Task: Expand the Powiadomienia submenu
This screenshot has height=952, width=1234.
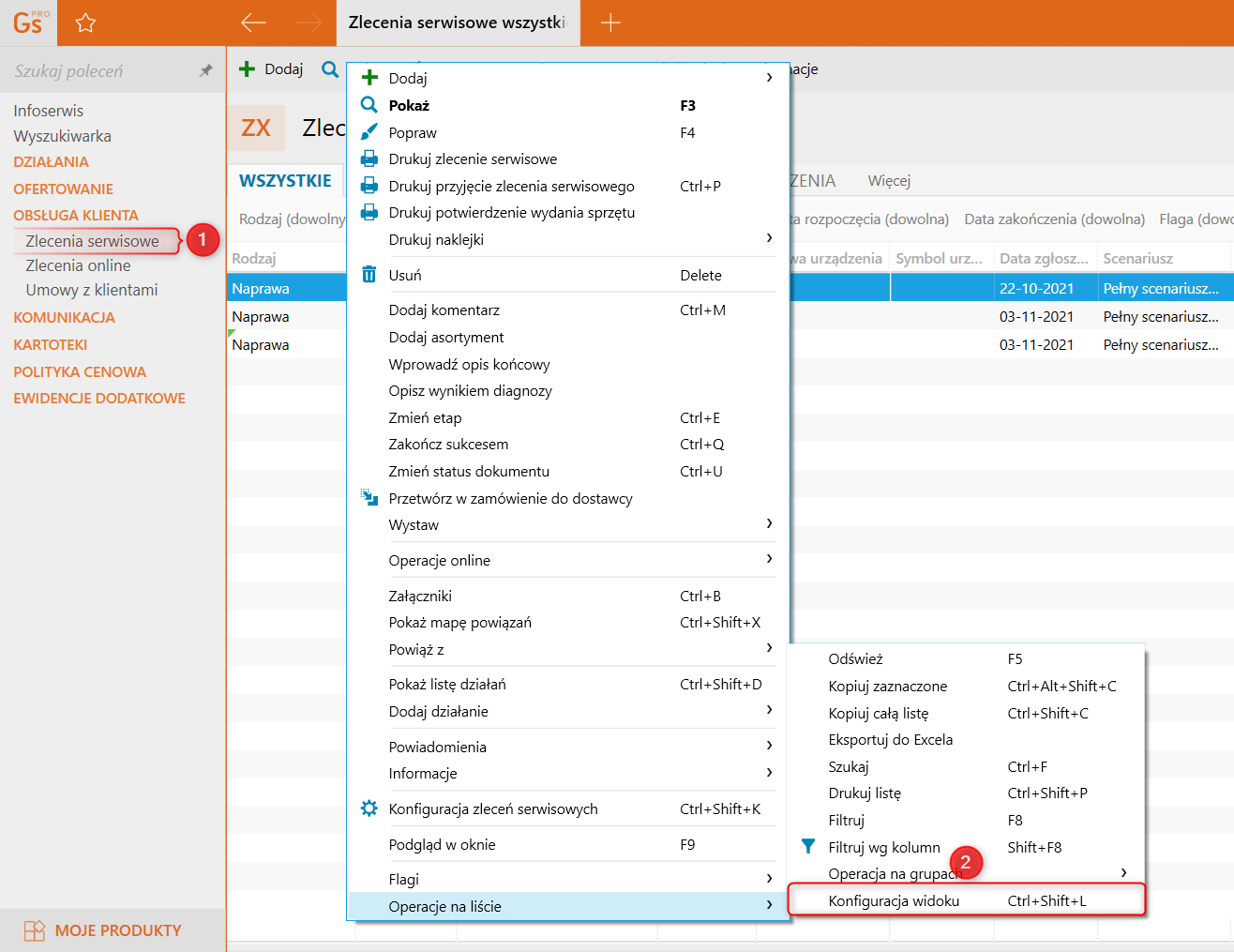Action: pos(769,746)
